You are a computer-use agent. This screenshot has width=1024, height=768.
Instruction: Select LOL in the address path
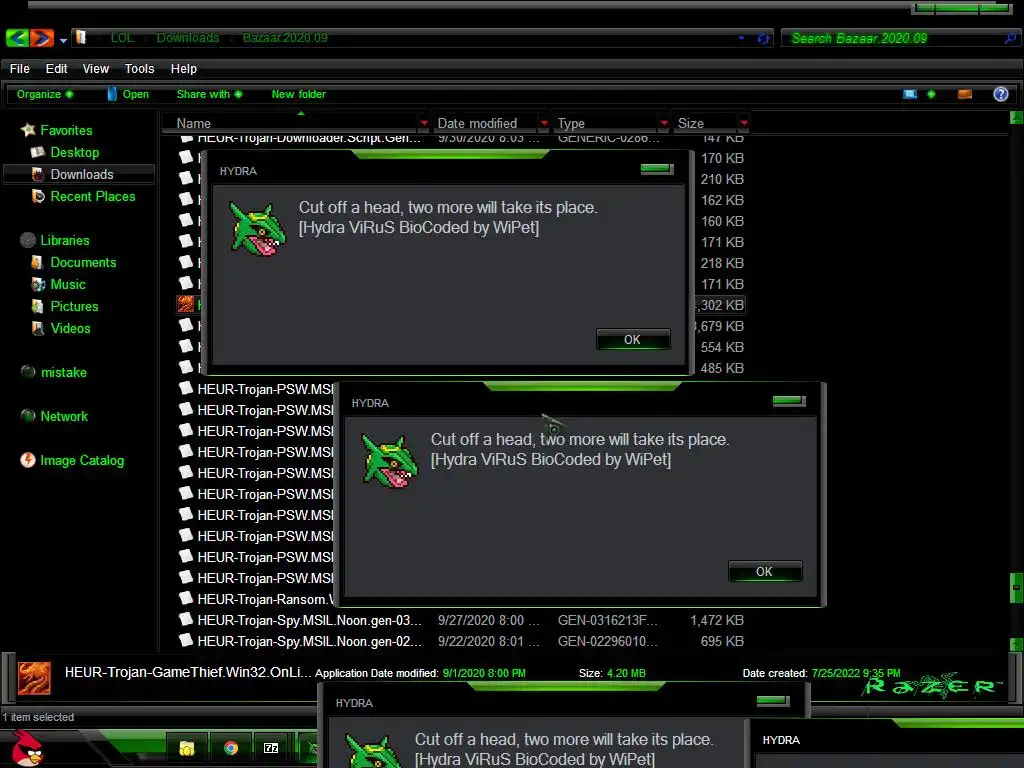[122, 38]
